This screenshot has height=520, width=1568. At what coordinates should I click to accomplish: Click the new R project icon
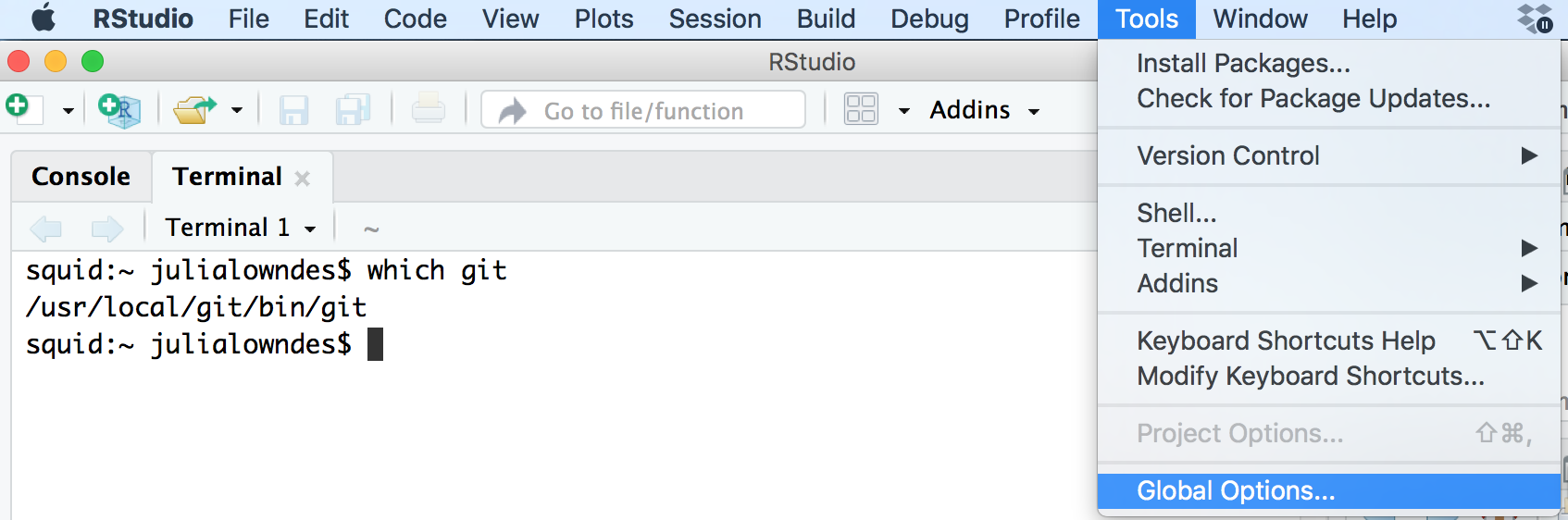click(119, 110)
